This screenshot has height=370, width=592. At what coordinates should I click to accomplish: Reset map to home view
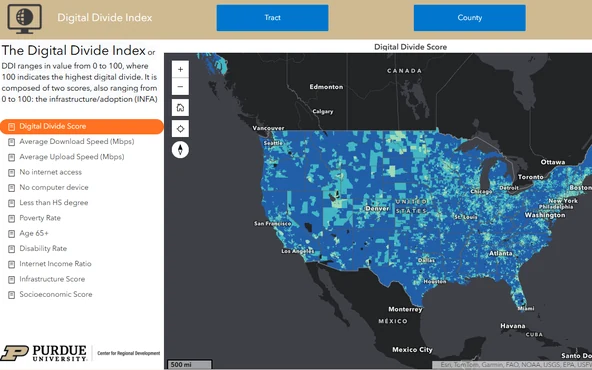[180, 108]
